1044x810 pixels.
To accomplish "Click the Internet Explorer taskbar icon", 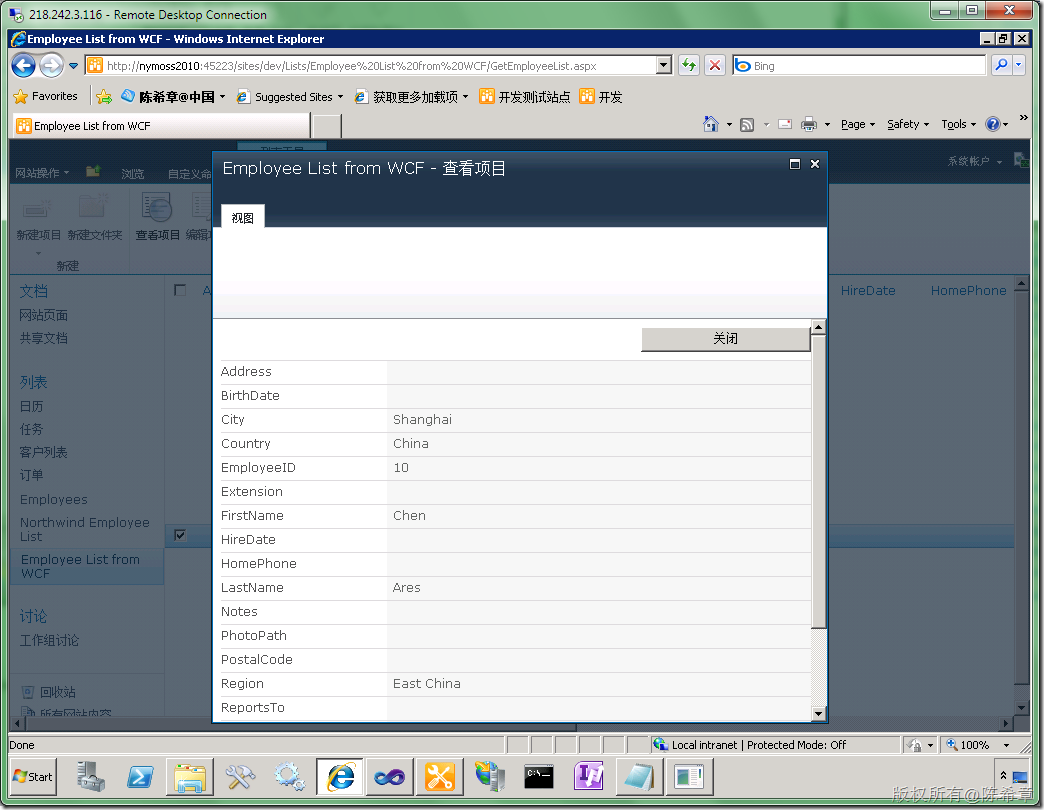I will [x=340, y=777].
